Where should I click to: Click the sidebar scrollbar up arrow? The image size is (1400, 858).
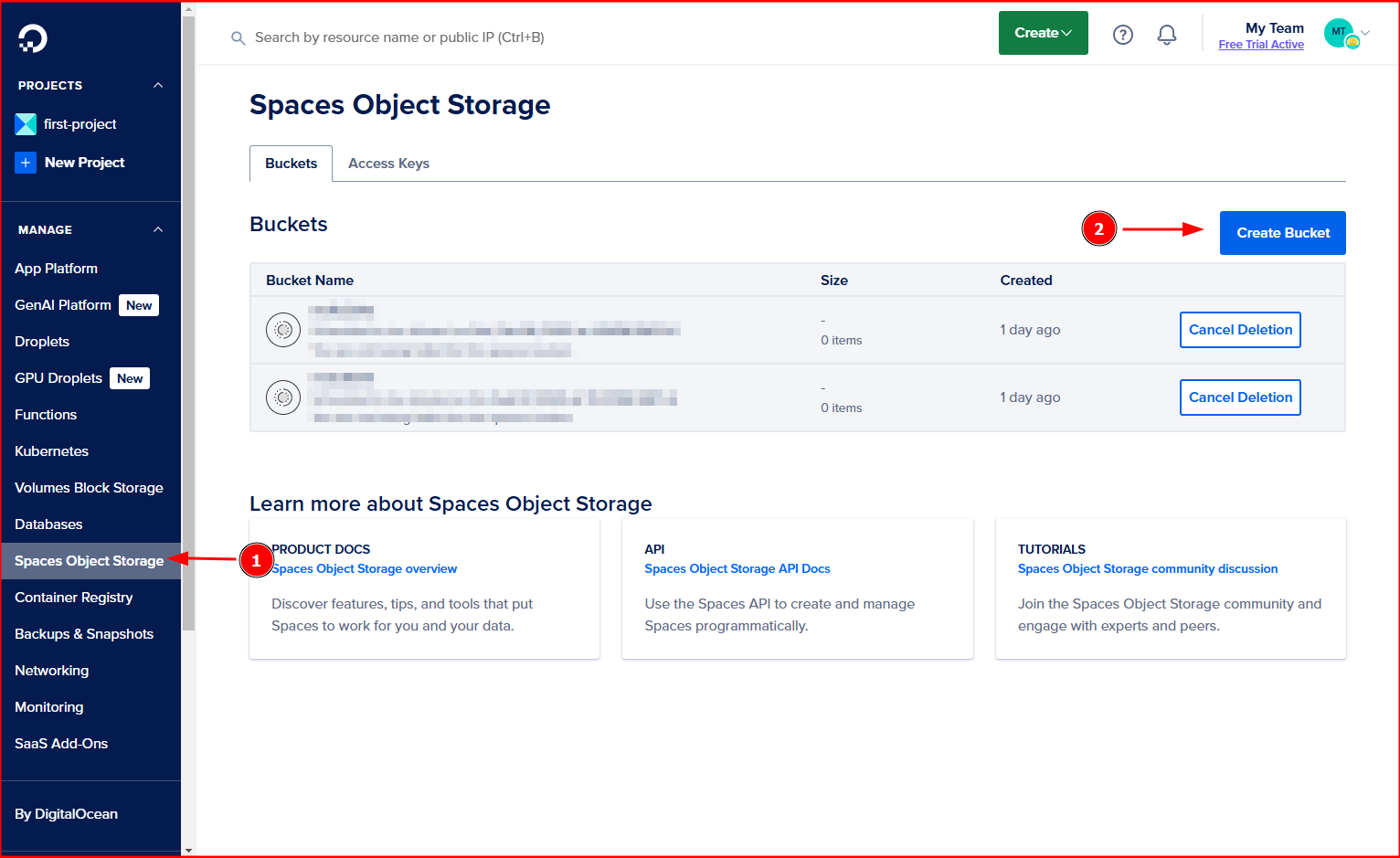click(189, 9)
